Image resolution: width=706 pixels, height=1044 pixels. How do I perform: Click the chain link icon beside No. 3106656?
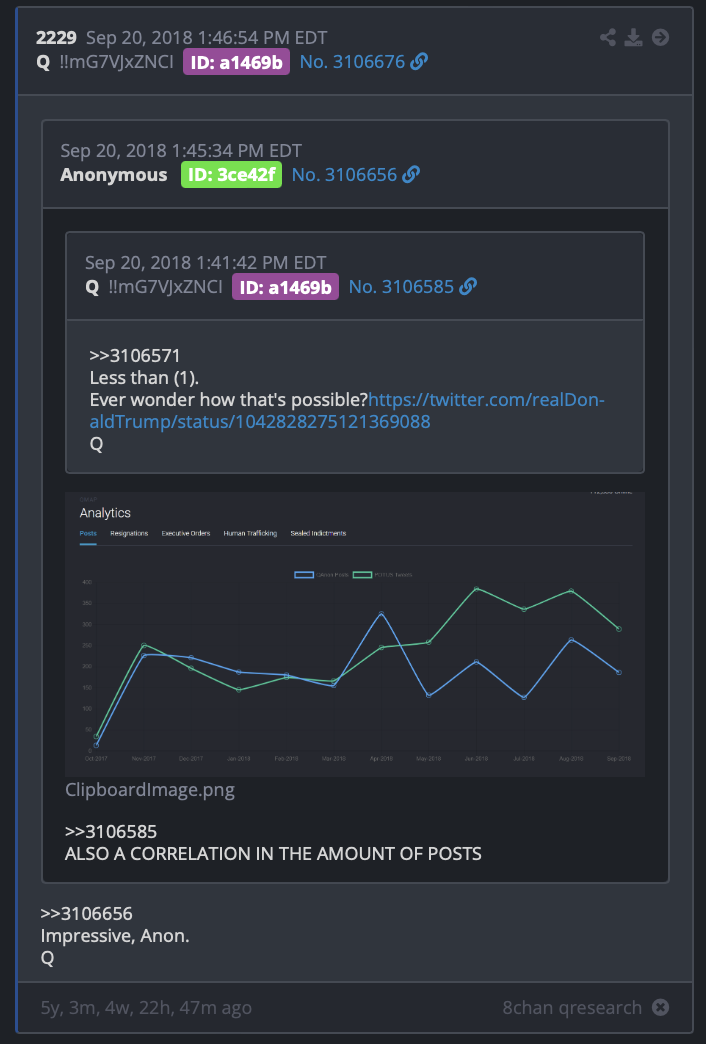411,174
